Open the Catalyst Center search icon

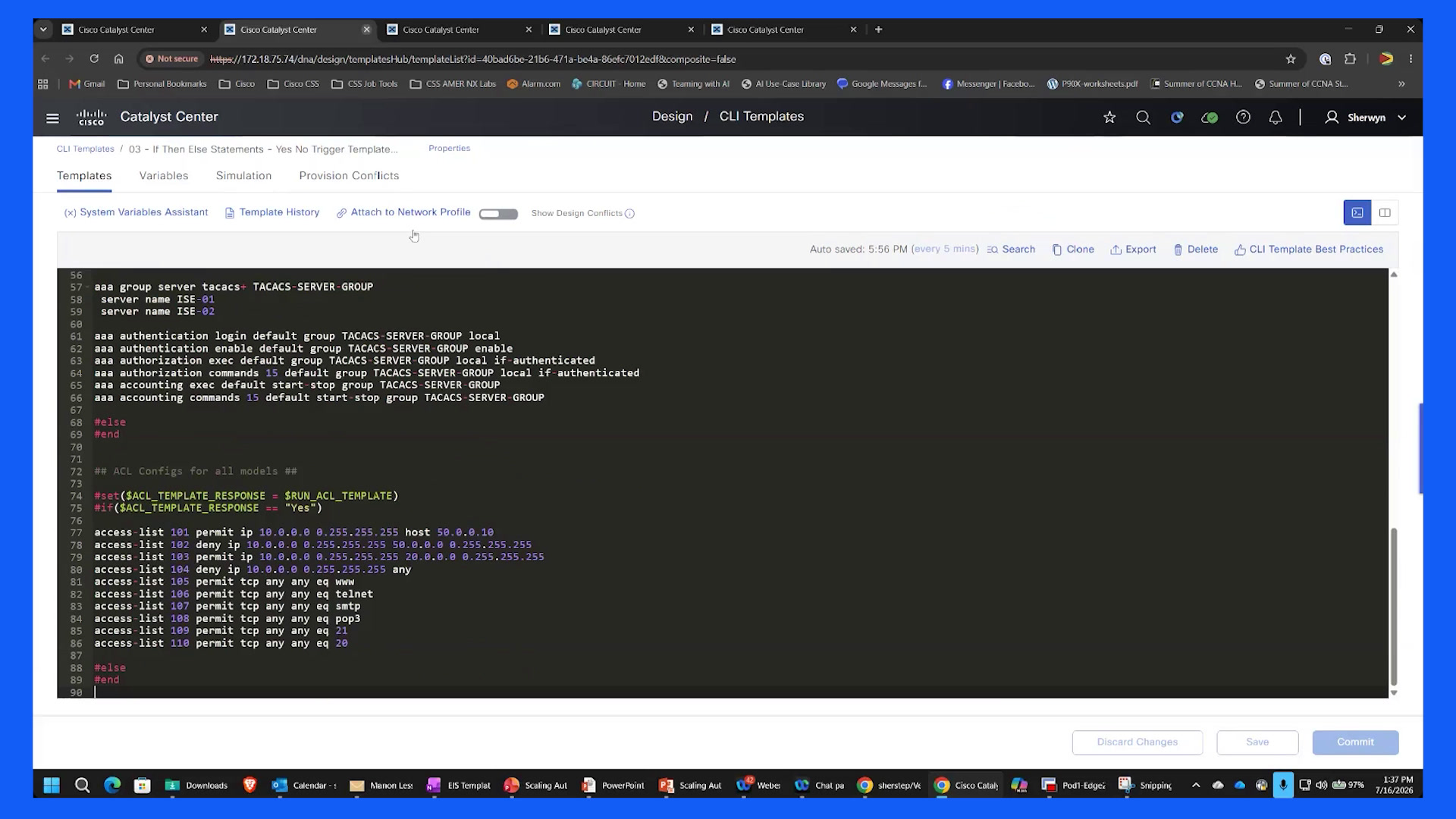tap(1143, 118)
